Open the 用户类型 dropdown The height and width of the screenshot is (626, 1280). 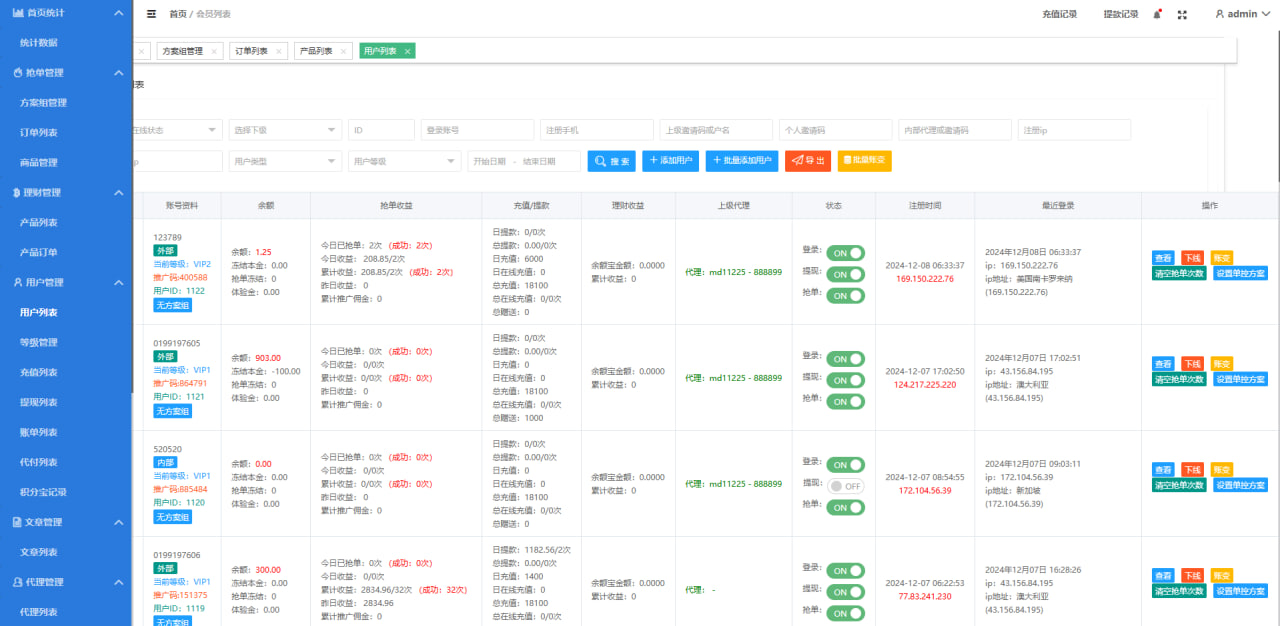pos(285,161)
